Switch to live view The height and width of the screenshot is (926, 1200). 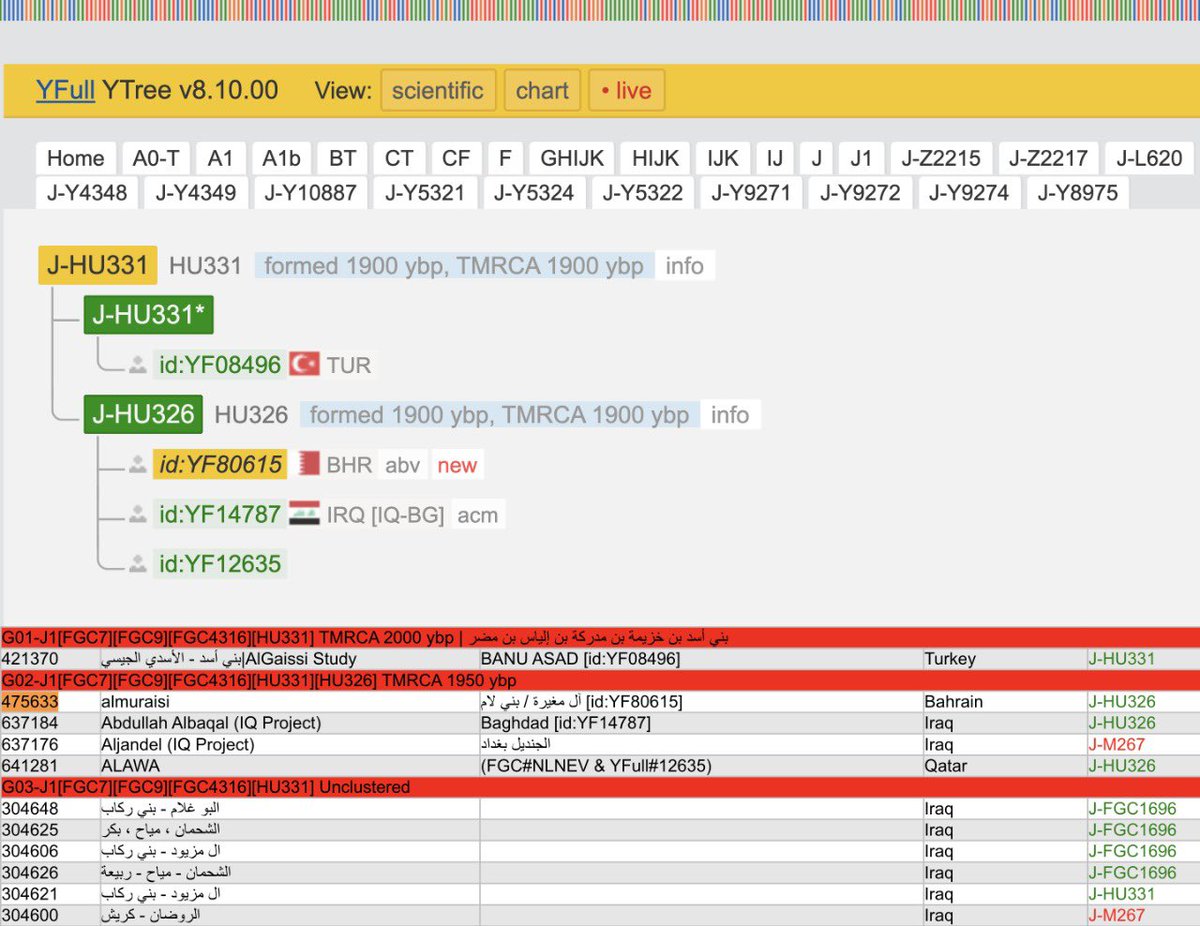(x=626, y=91)
